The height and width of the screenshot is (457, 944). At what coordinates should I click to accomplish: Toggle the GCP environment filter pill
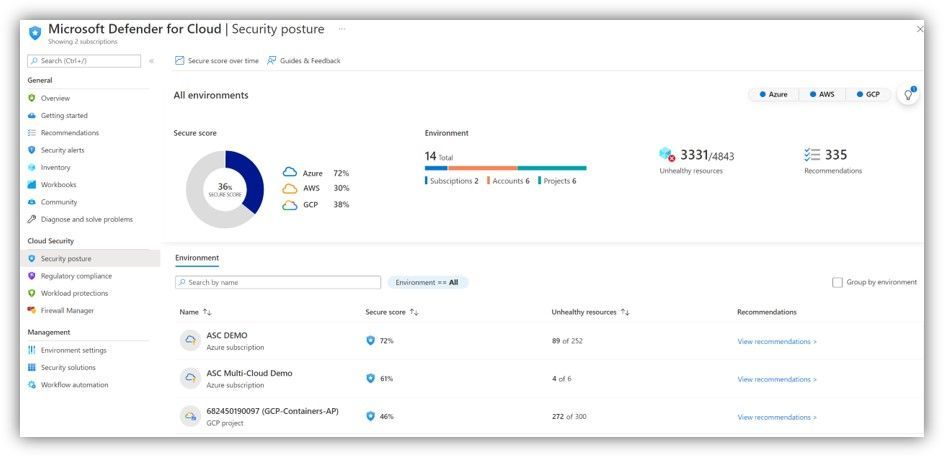coord(869,95)
